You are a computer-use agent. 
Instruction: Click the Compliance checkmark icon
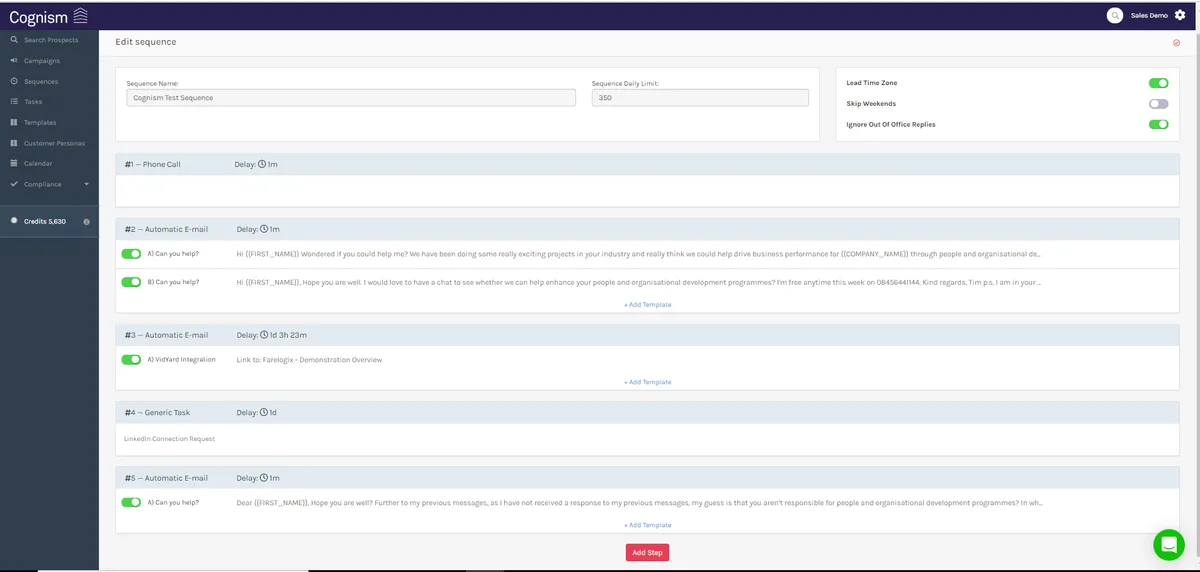pos(14,184)
